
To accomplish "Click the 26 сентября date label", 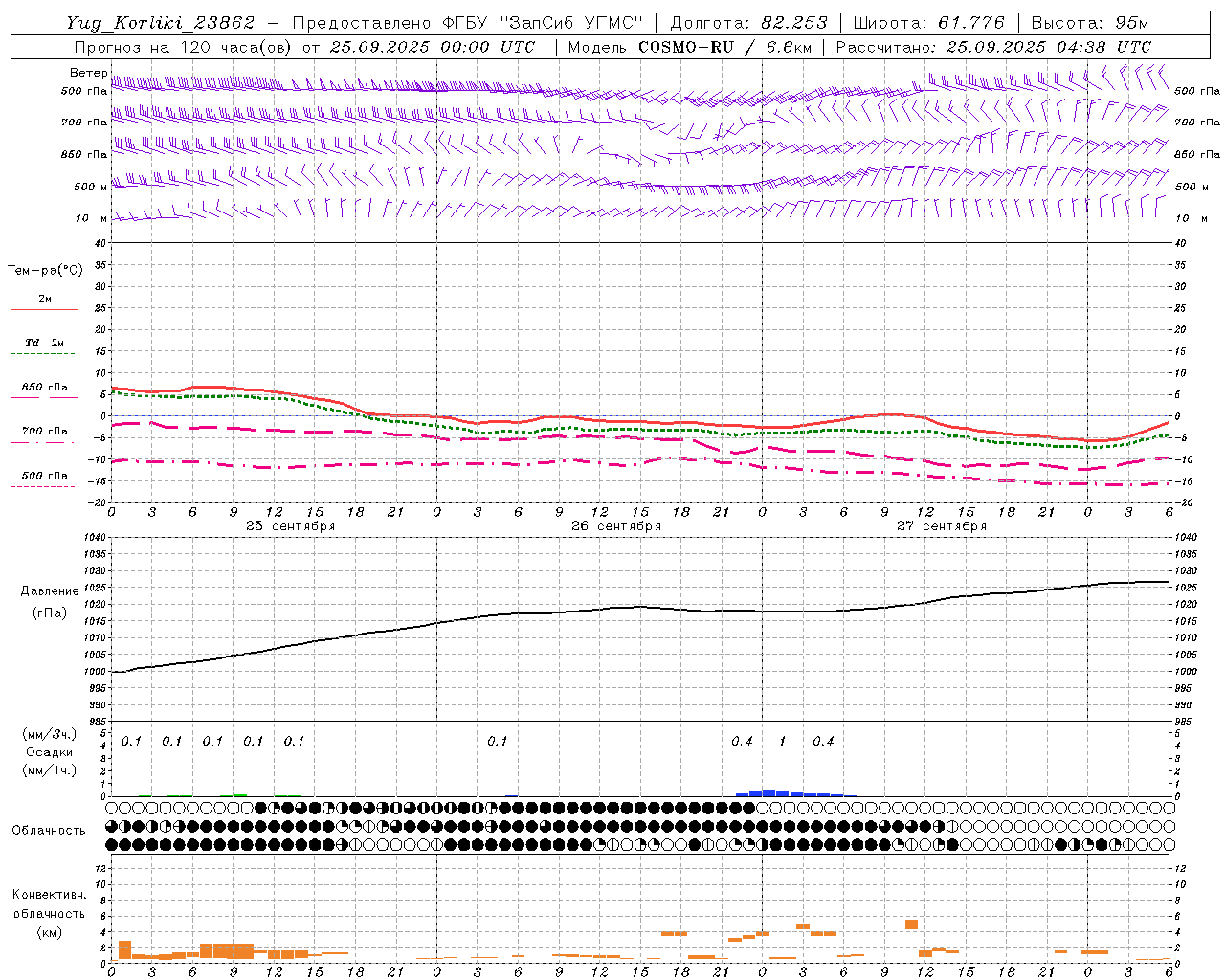I will (x=615, y=526).
